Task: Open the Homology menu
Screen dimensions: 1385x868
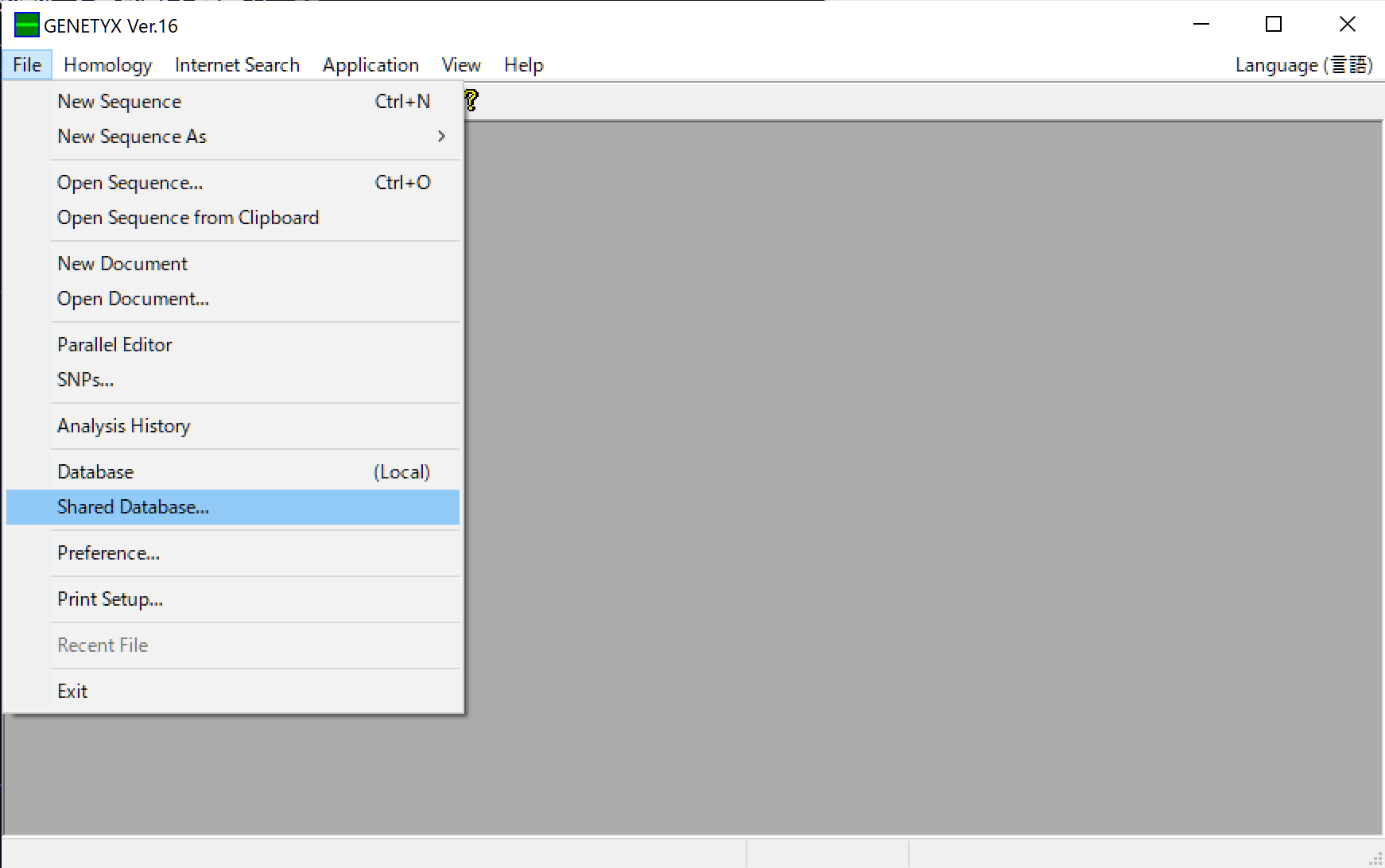Action: point(108,65)
